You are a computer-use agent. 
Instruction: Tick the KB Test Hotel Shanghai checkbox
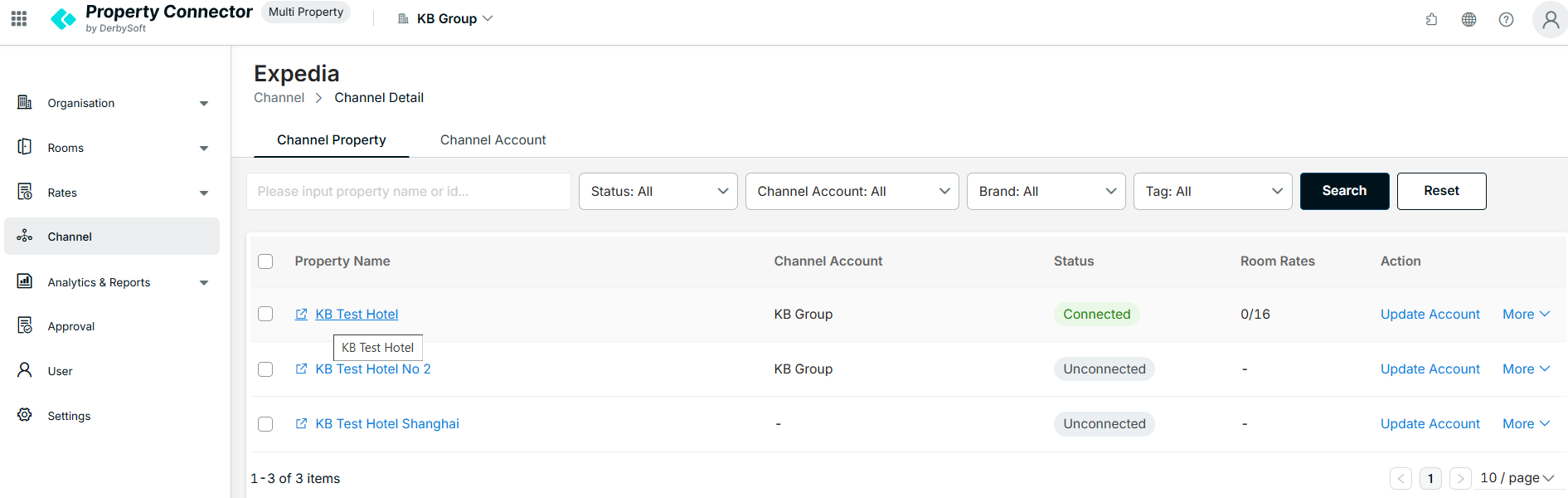click(265, 424)
